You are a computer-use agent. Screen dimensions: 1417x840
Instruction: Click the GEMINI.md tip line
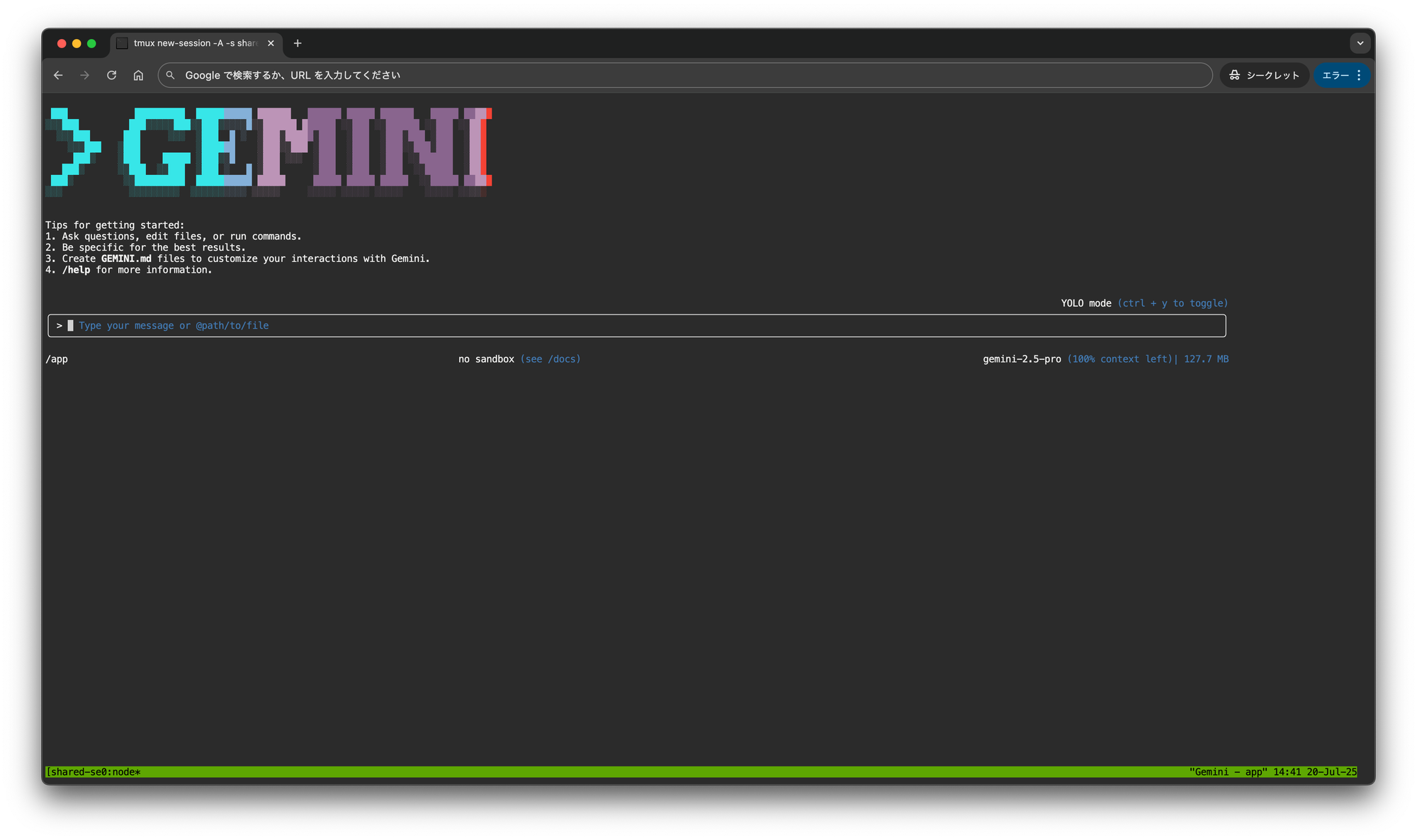tap(237, 259)
